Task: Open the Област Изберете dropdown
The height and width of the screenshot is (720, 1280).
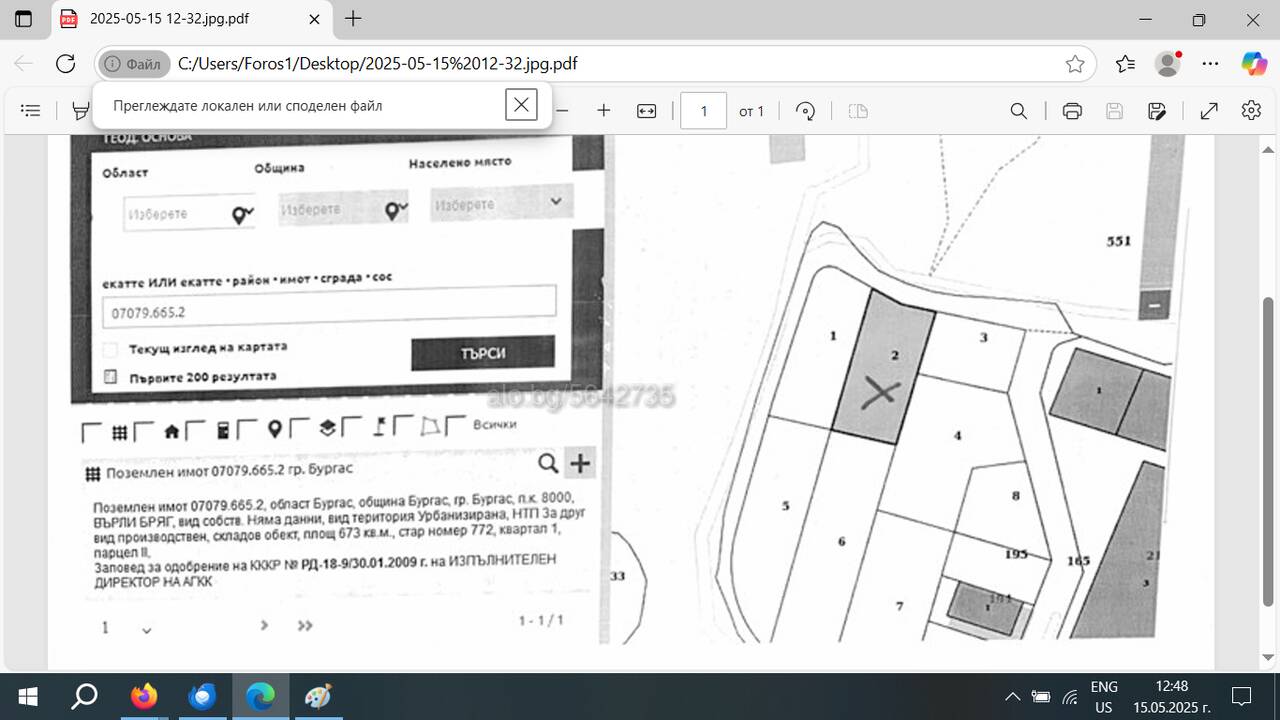Action: click(189, 213)
